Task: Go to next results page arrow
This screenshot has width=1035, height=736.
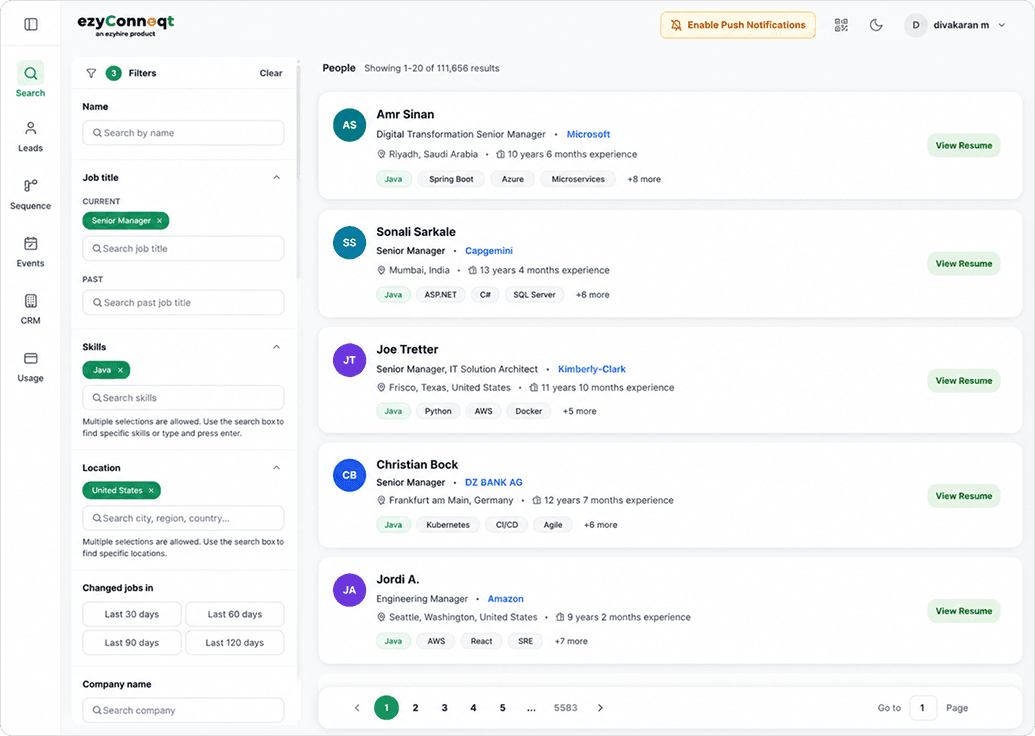Action: 600,708
